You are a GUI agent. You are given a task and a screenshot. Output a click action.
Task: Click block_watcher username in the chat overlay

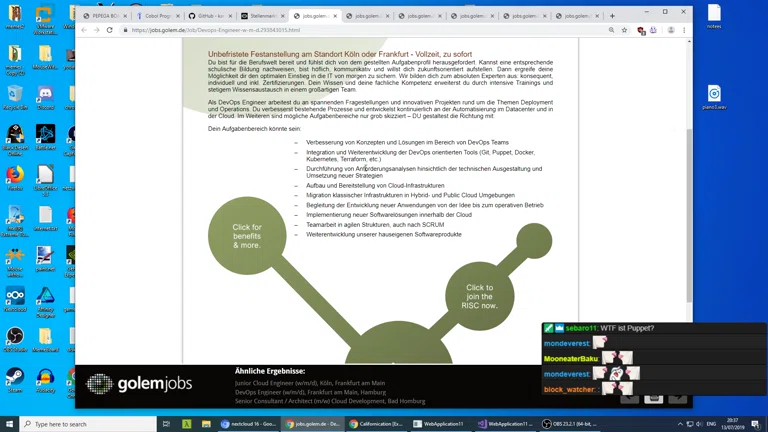click(569, 389)
